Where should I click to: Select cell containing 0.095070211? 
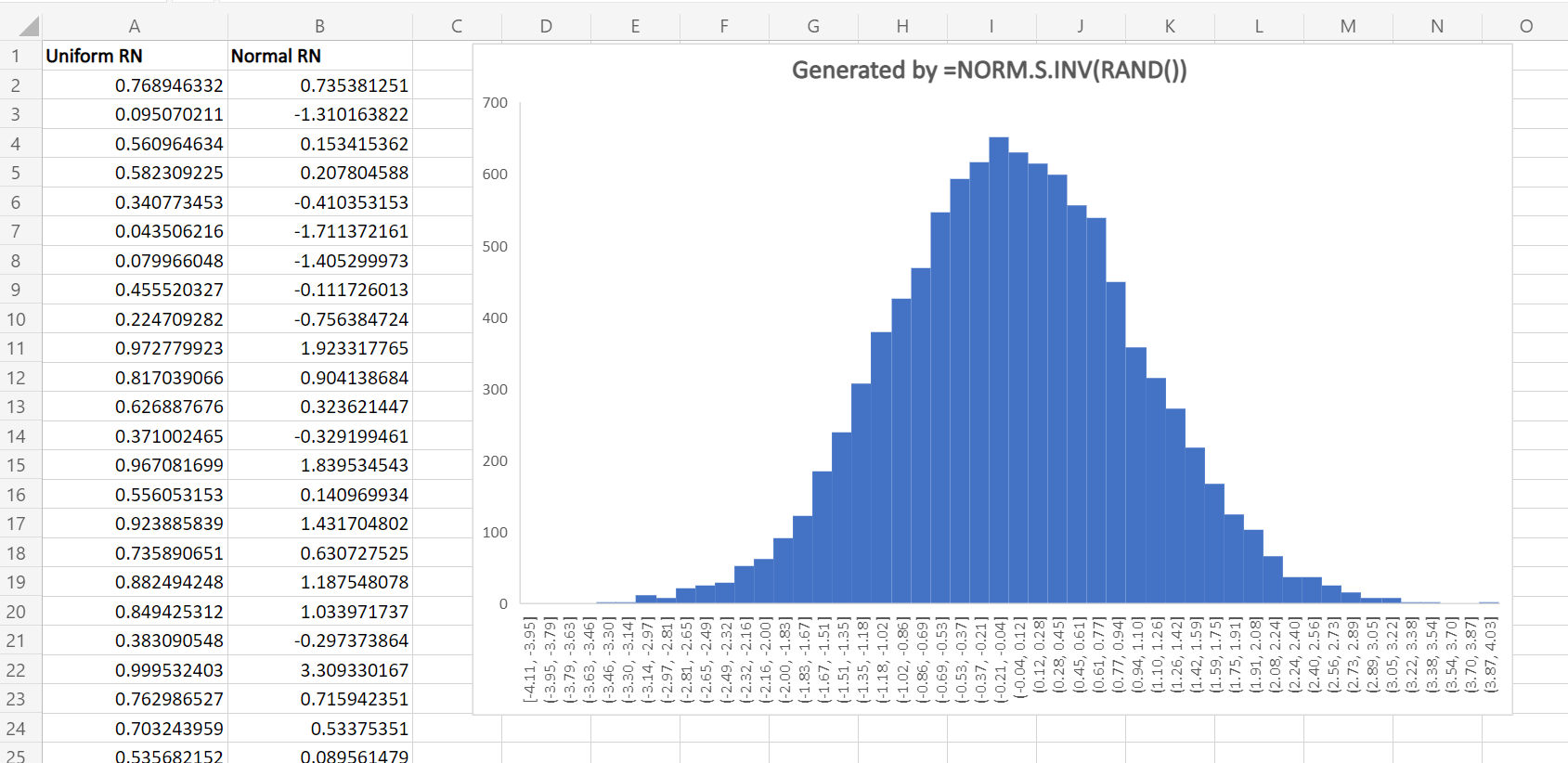pos(135,114)
